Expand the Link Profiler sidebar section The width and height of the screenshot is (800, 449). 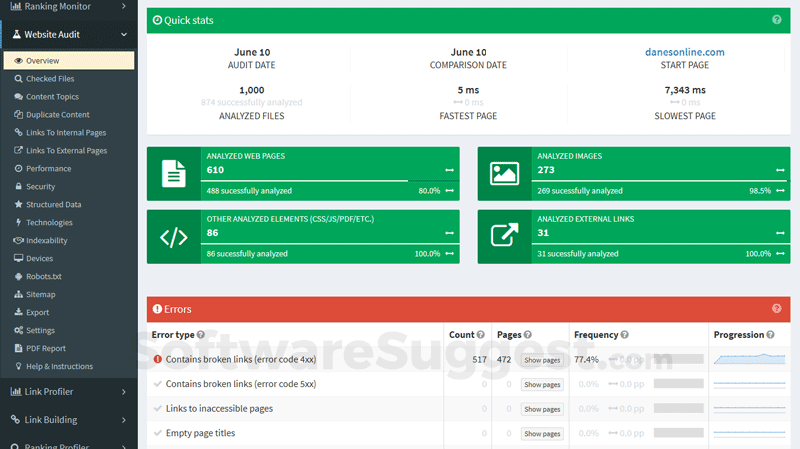tap(69, 392)
